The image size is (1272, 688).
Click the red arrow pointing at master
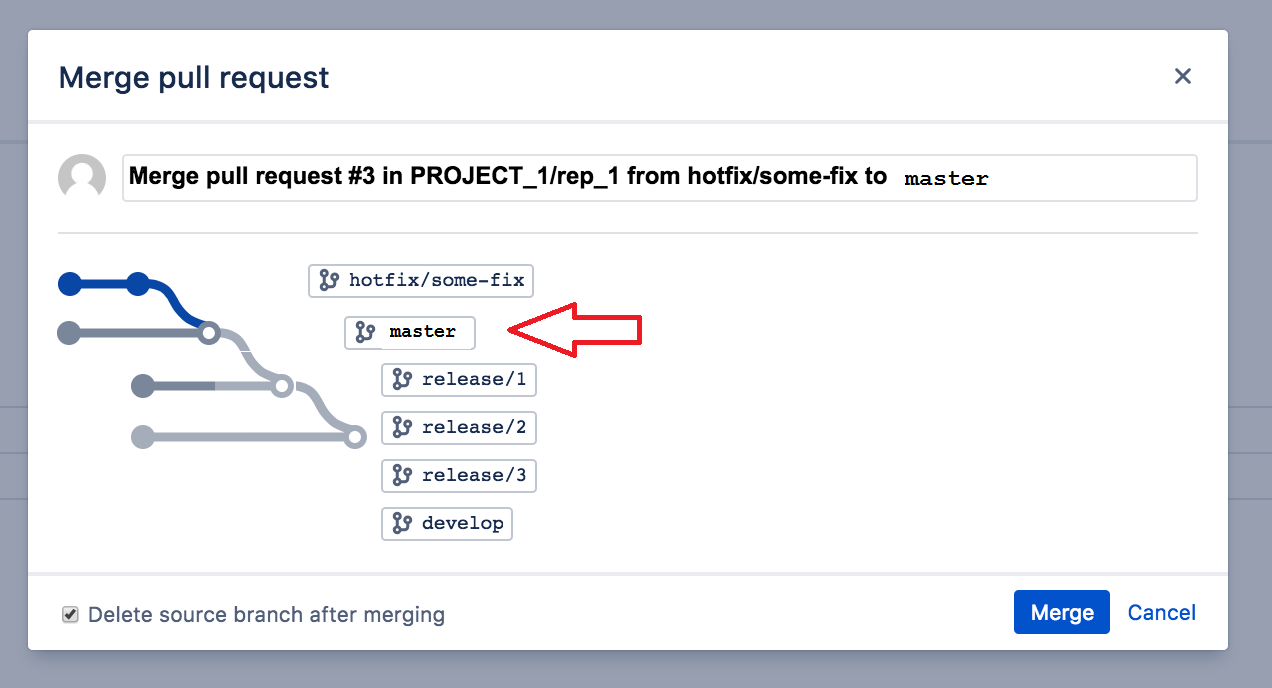coord(575,328)
